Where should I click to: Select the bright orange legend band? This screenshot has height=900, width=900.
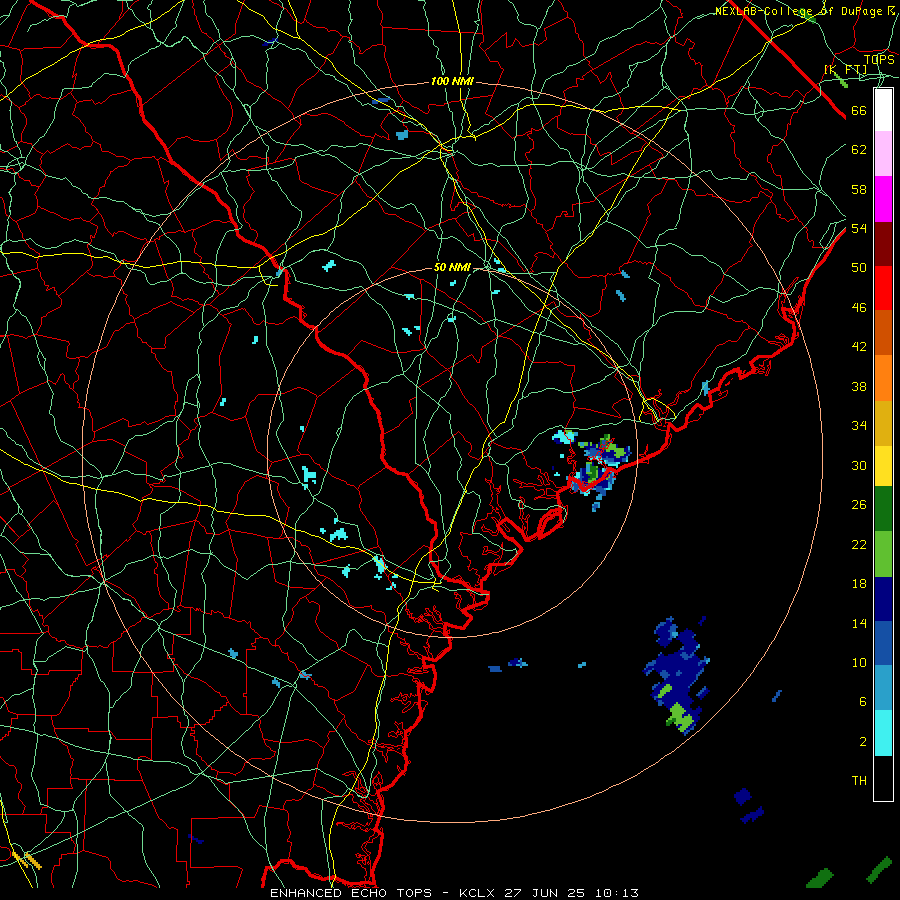click(883, 378)
